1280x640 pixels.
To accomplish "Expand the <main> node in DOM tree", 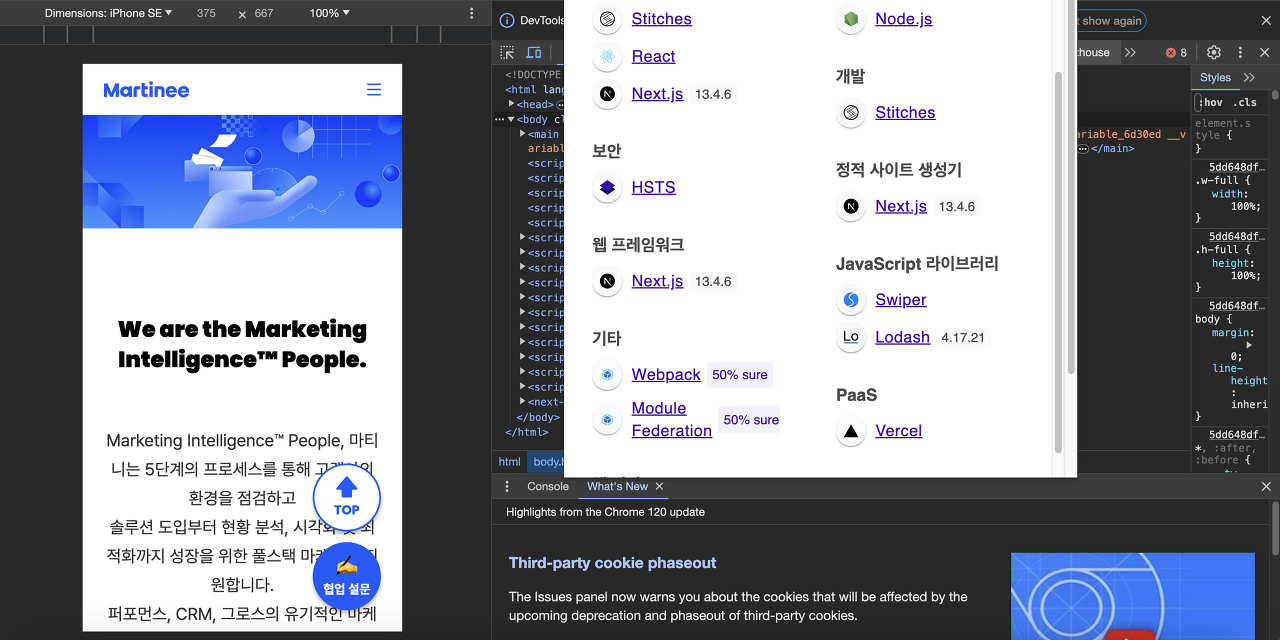I will pos(523,134).
